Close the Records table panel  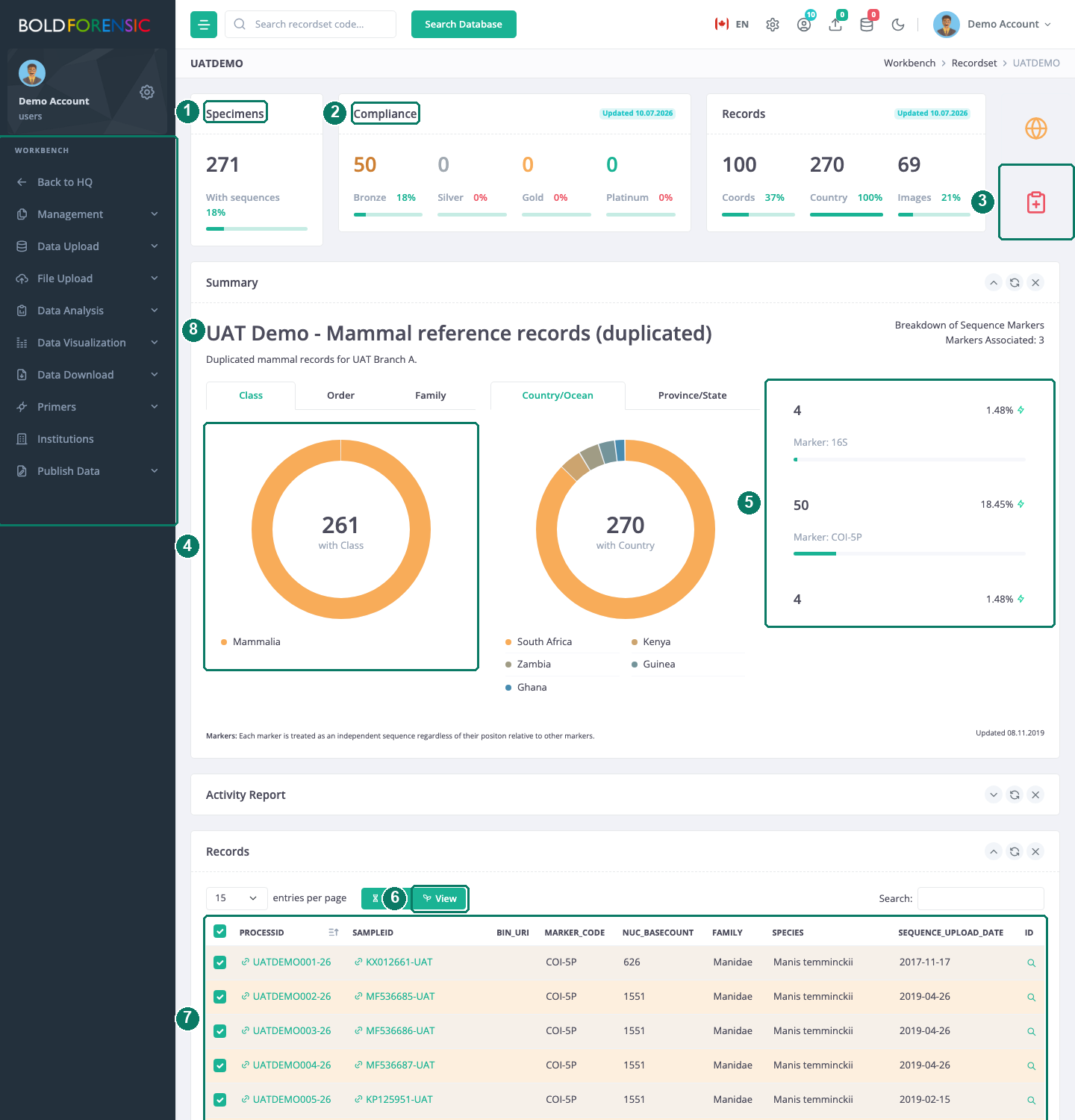coord(1035,851)
